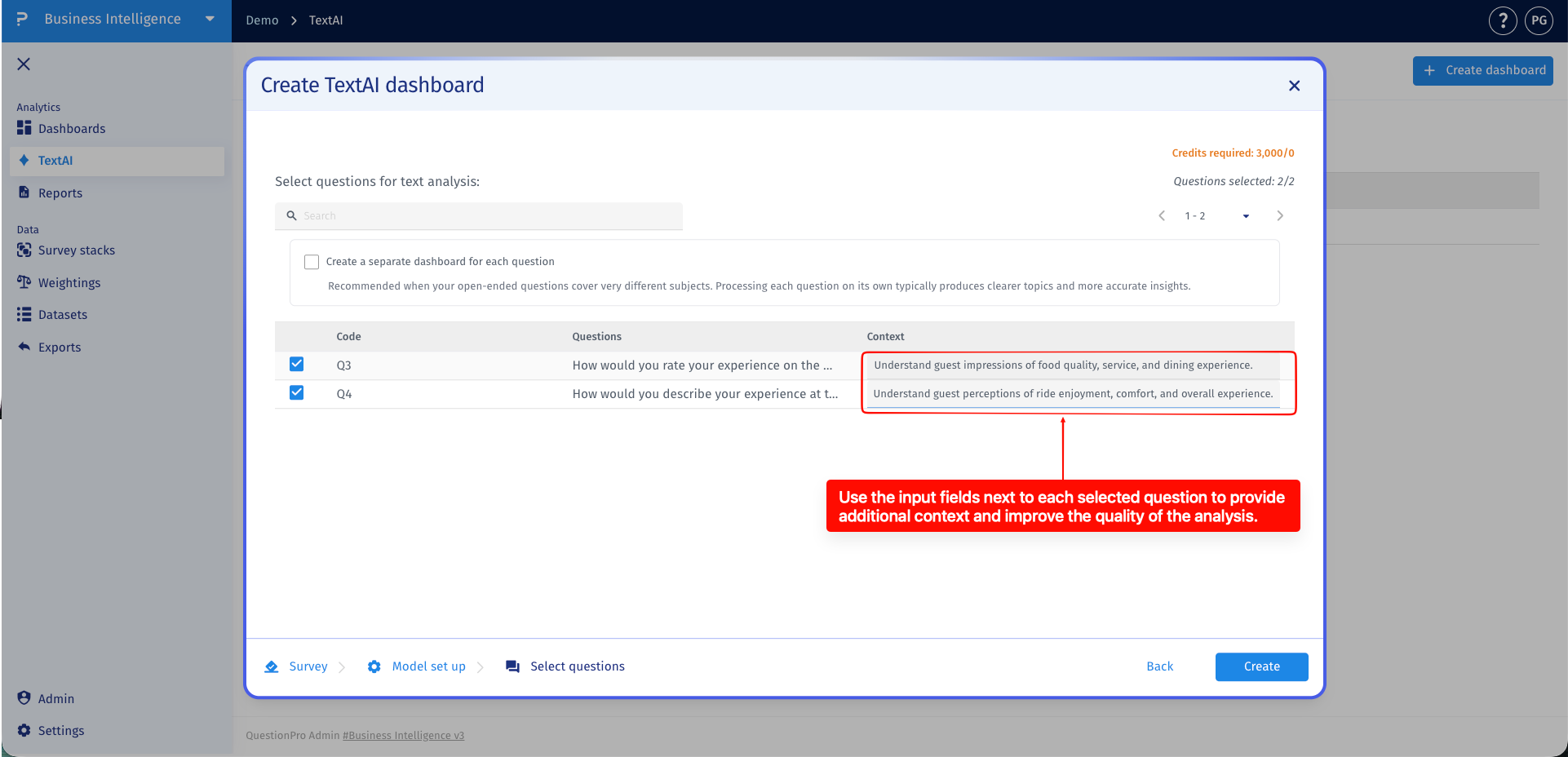Uncheck the Q3 question checkbox

(296, 364)
